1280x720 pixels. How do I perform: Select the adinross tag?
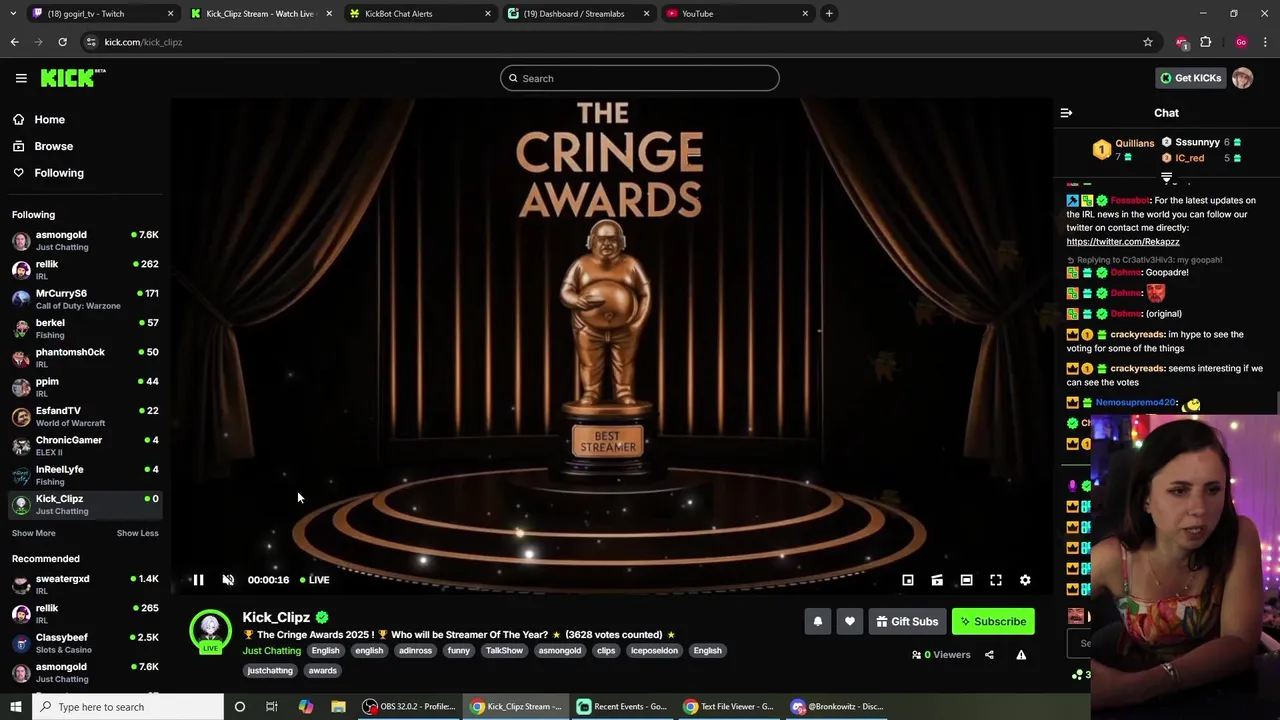[415, 651]
